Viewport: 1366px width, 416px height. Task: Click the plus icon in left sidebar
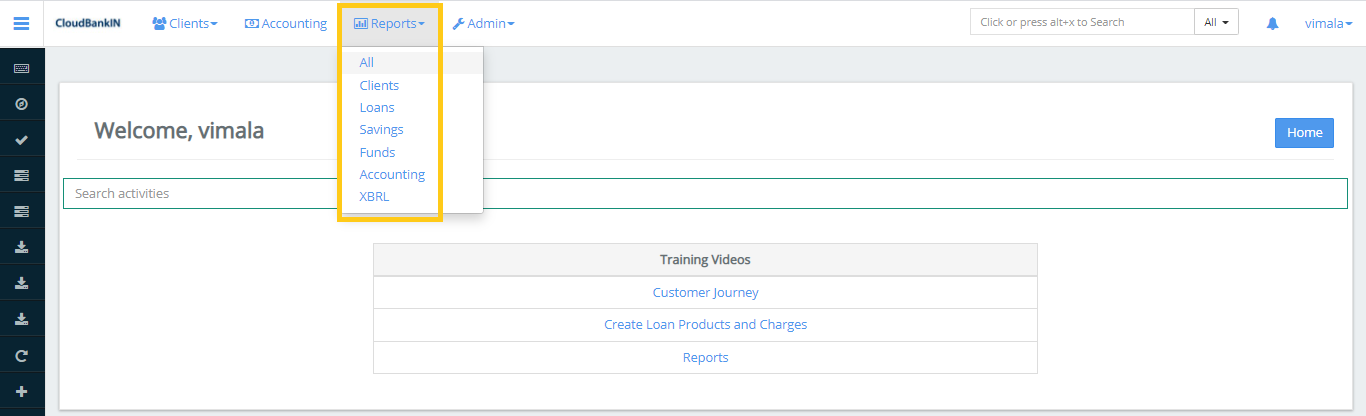tap(21, 391)
